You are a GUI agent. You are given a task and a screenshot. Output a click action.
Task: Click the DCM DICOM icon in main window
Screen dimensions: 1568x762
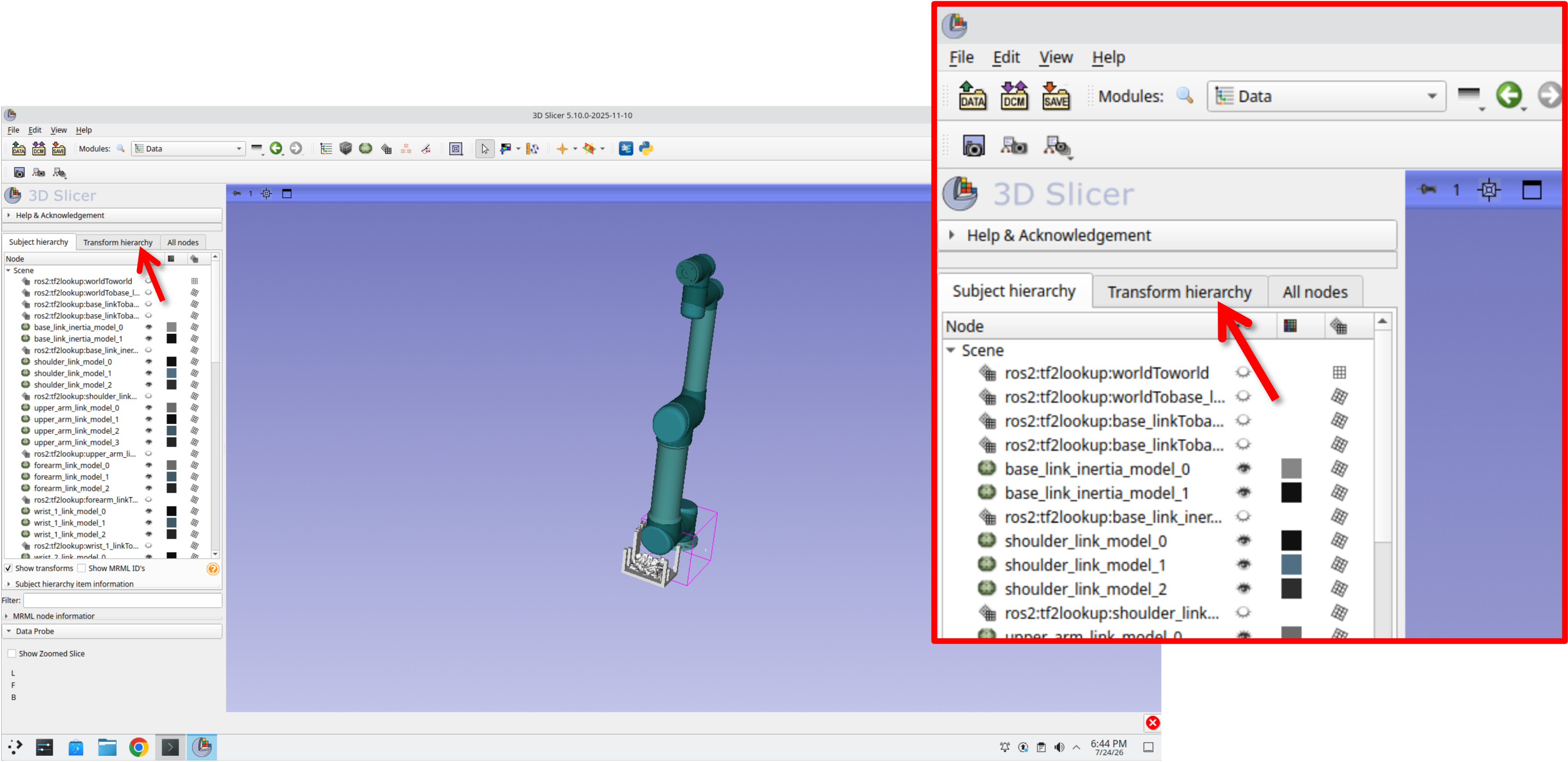click(x=39, y=149)
